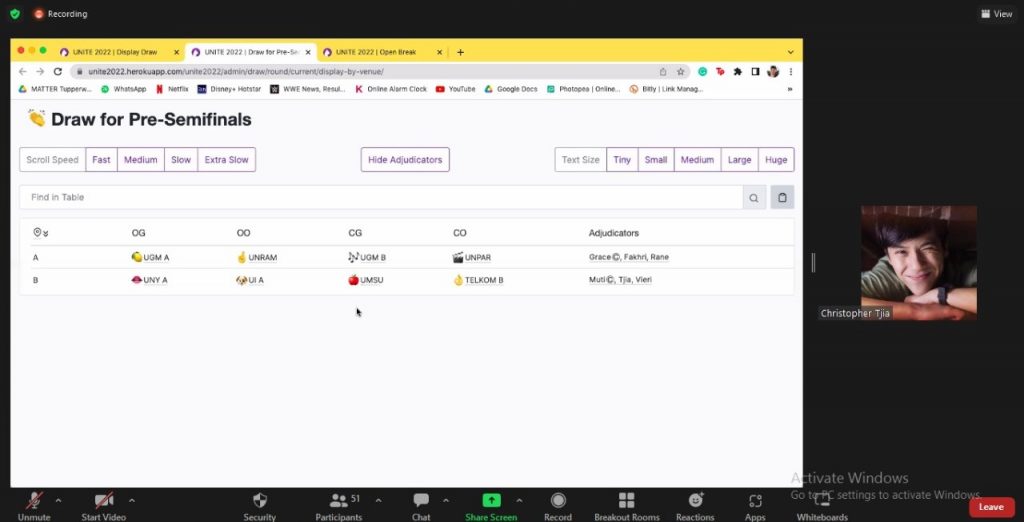Open Breakout Rooms
This screenshot has width=1024, height=522.
point(626,501)
